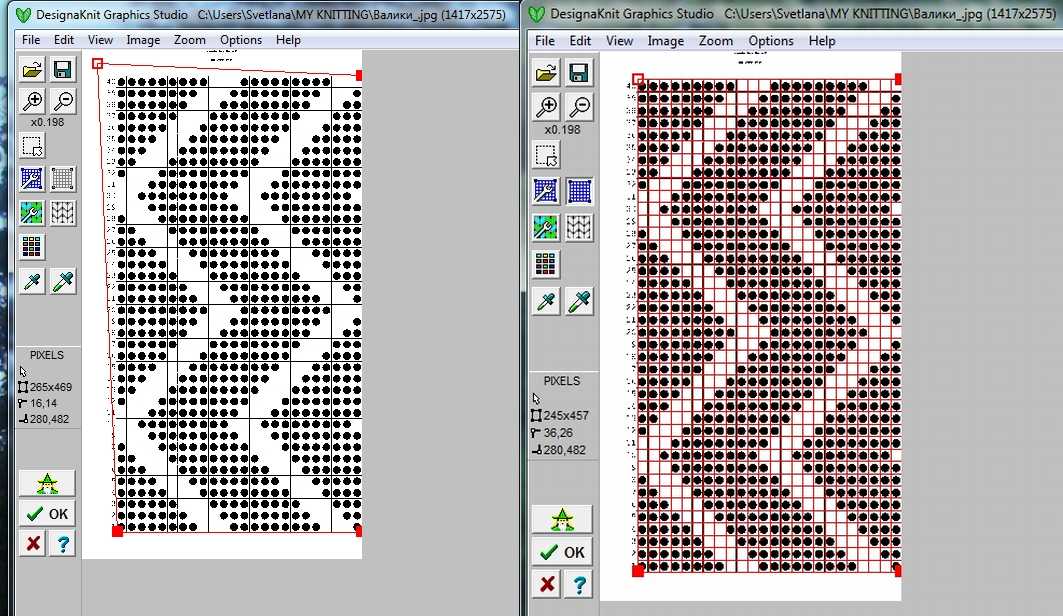Click color adjust wrench icon in right window
Viewport: 1063px width, 616px height.
(x=546, y=228)
